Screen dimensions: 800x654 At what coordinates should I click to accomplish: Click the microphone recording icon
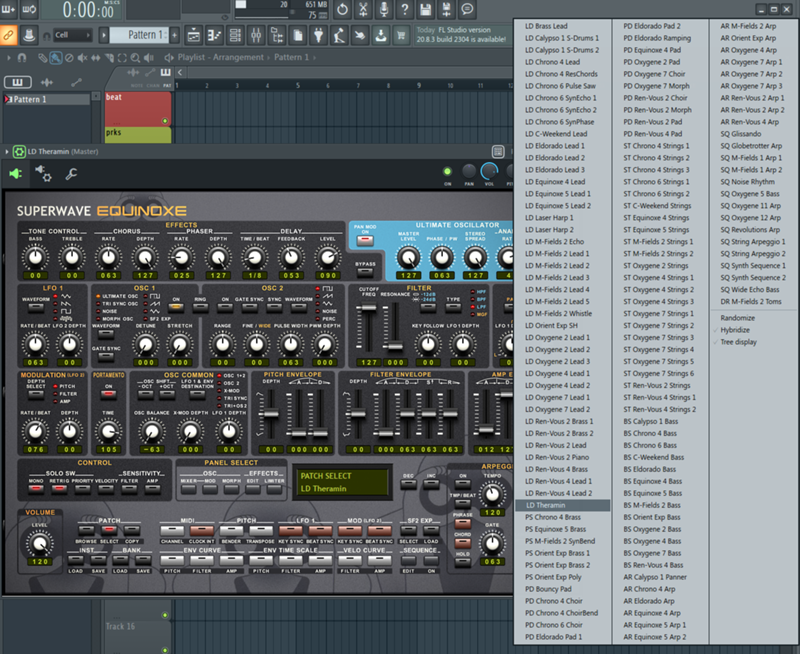coord(384,9)
